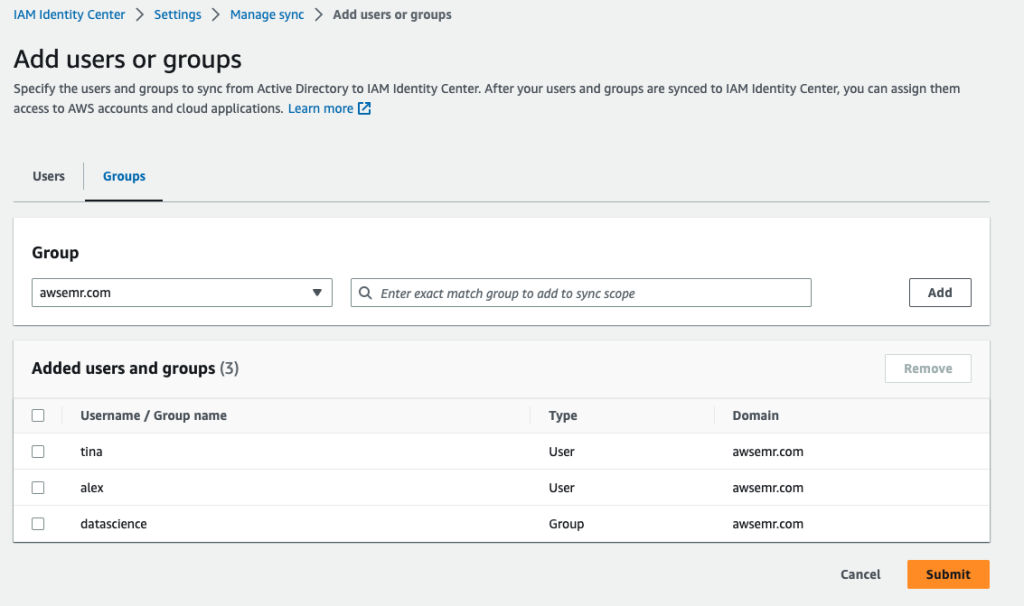Return to Manage sync breadcrumb
The height and width of the screenshot is (606, 1024).
[267, 15]
